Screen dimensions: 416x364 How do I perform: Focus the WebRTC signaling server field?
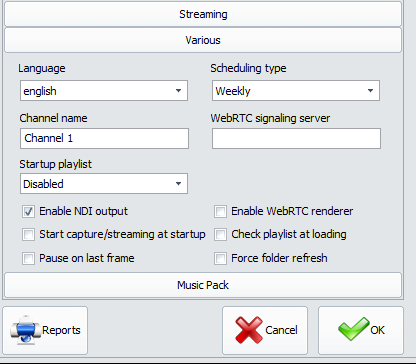coord(296,138)
